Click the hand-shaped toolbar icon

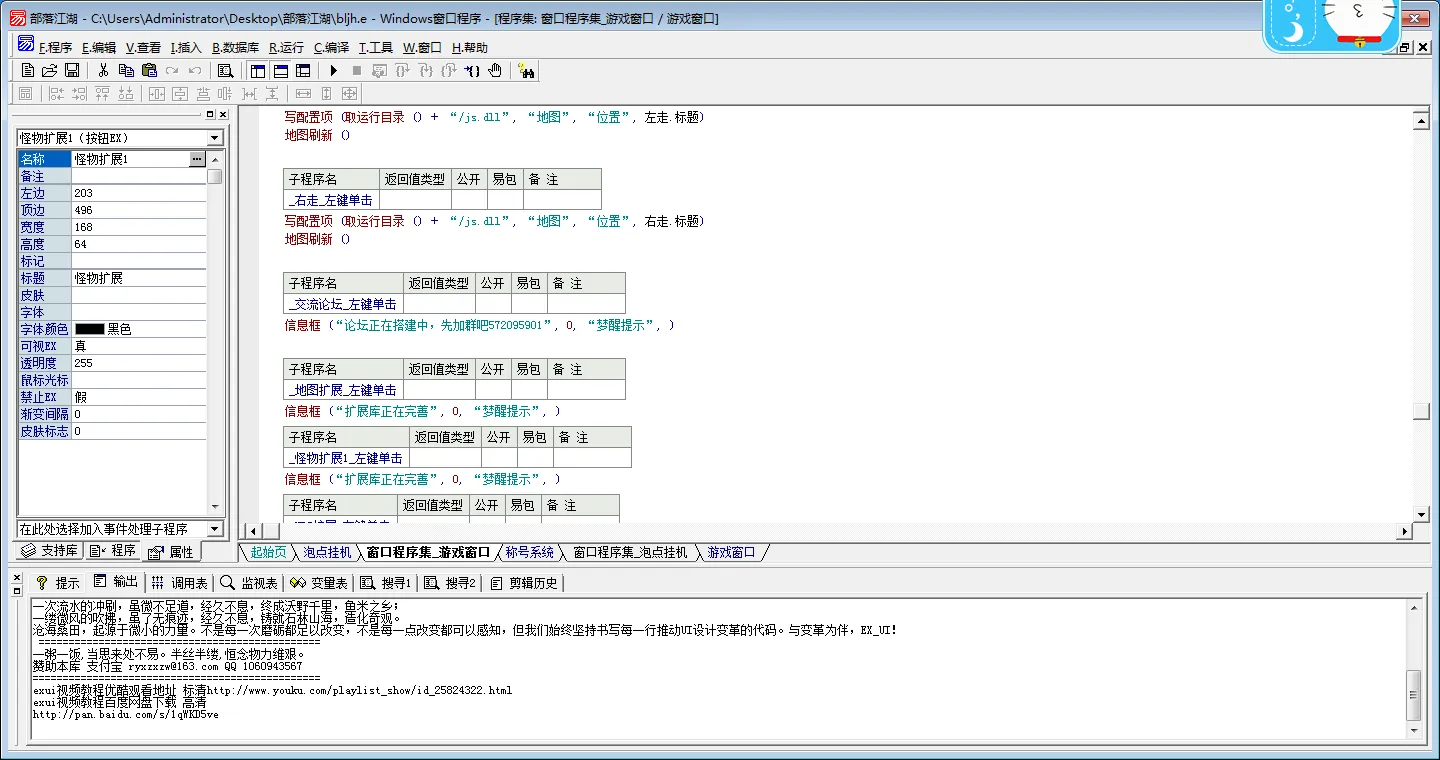[x=496, y=71]
